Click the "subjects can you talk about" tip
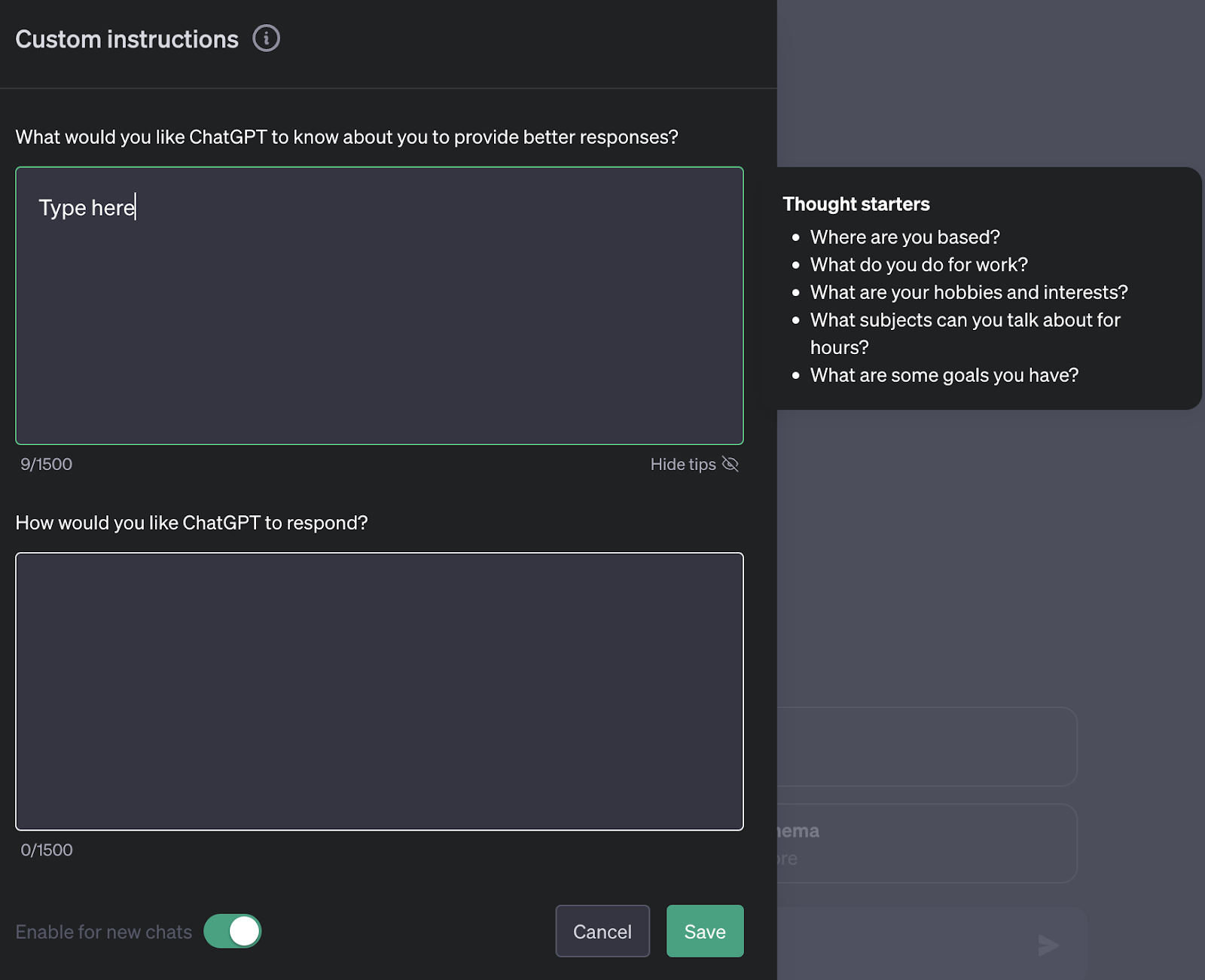1205x980 pixels. [x=965, y=320]
